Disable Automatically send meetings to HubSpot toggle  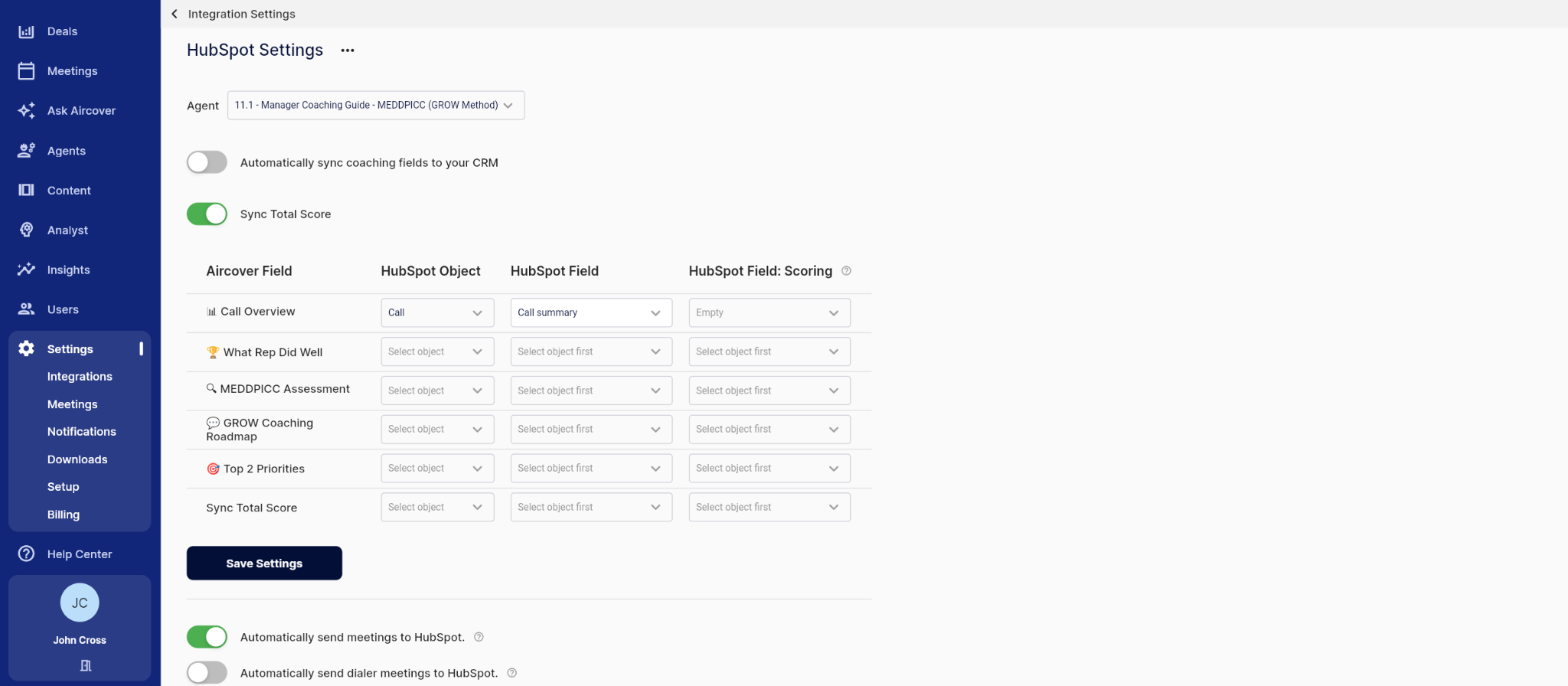[x=207, y=637]
